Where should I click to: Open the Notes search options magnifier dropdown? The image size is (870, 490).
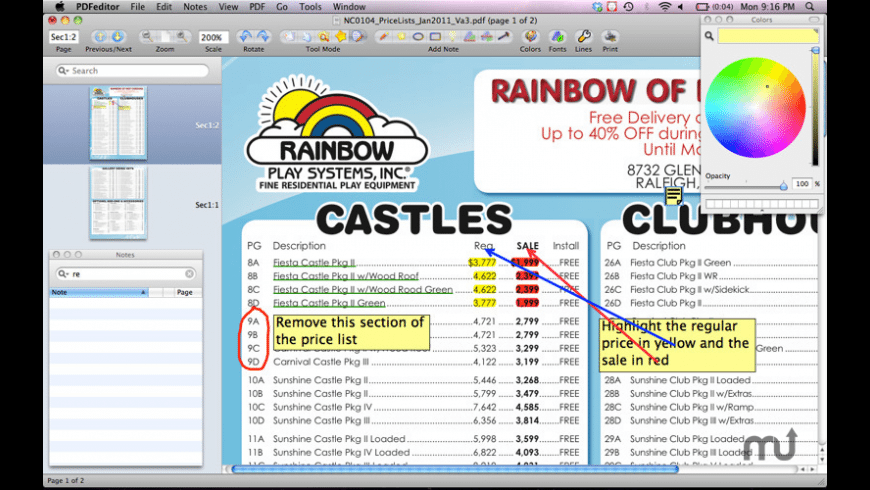pyautogui.click(x=62, y=274)
